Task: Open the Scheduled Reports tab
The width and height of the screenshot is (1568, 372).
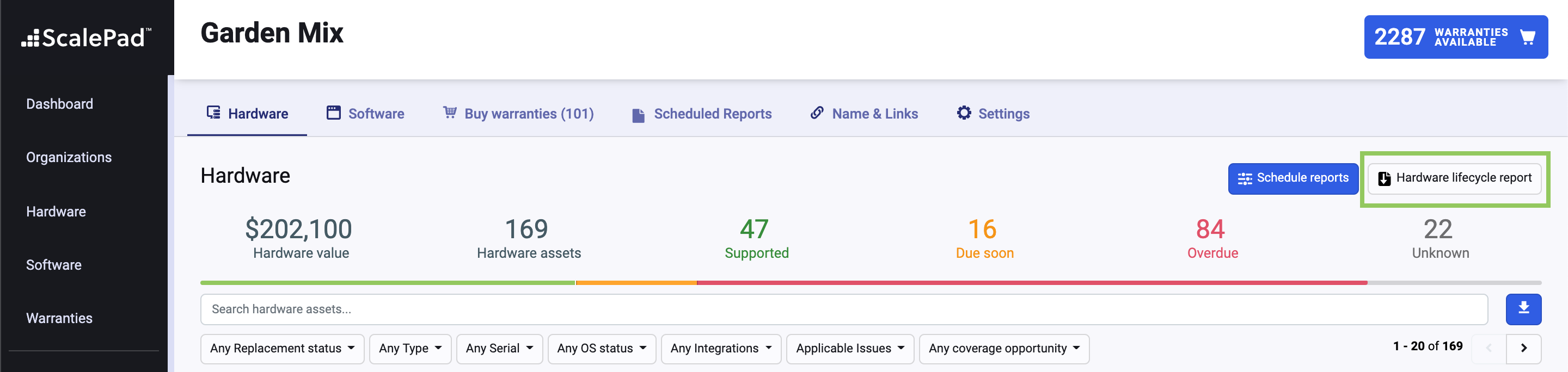Action: tap(702, 114)
